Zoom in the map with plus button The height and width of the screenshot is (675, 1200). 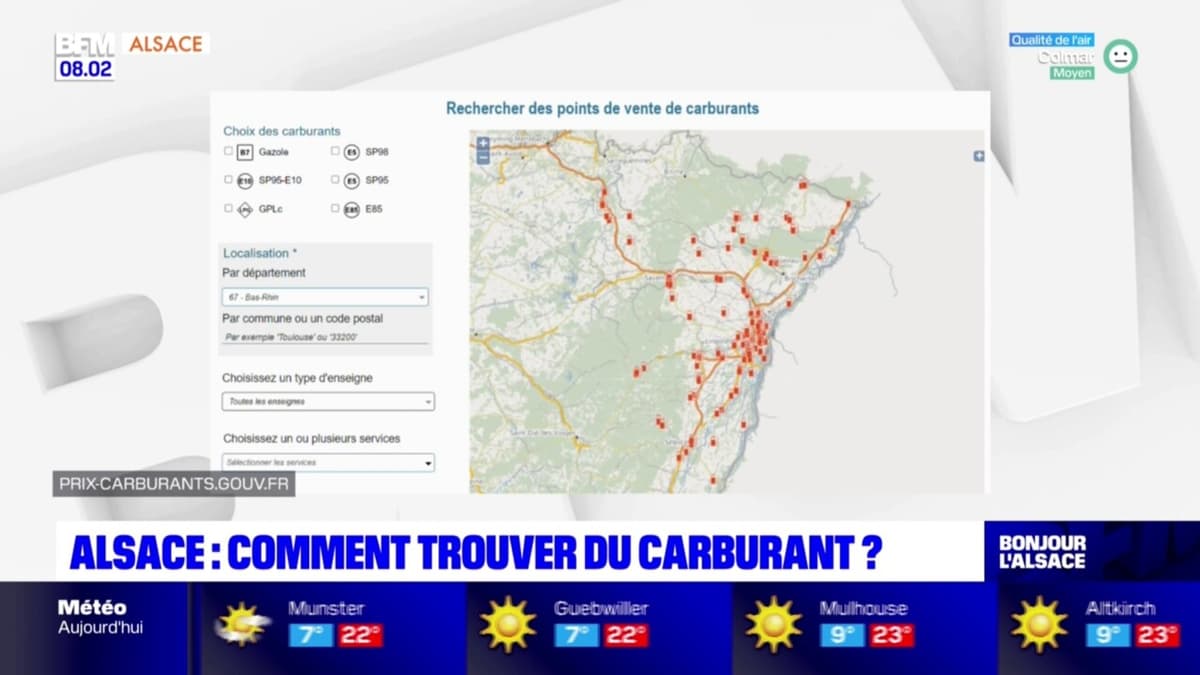[483, 144]
